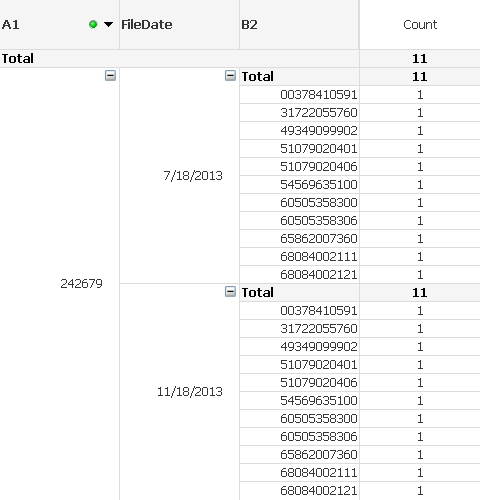This screenshot has width=480, height=500.
Task: Select 68084002121 in the 7/18/2013 group
Action: tap(319, 275)
